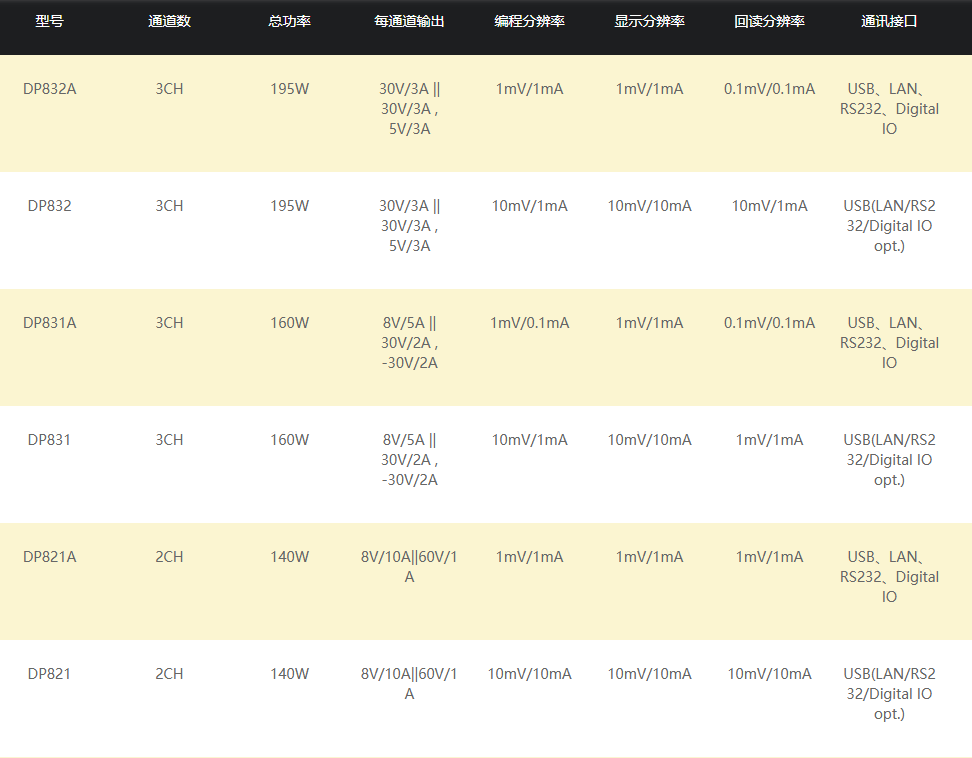This screenshot has height=758, width=972.
Task: Select the 2CH cell in DP821A row
Action: 169,557
